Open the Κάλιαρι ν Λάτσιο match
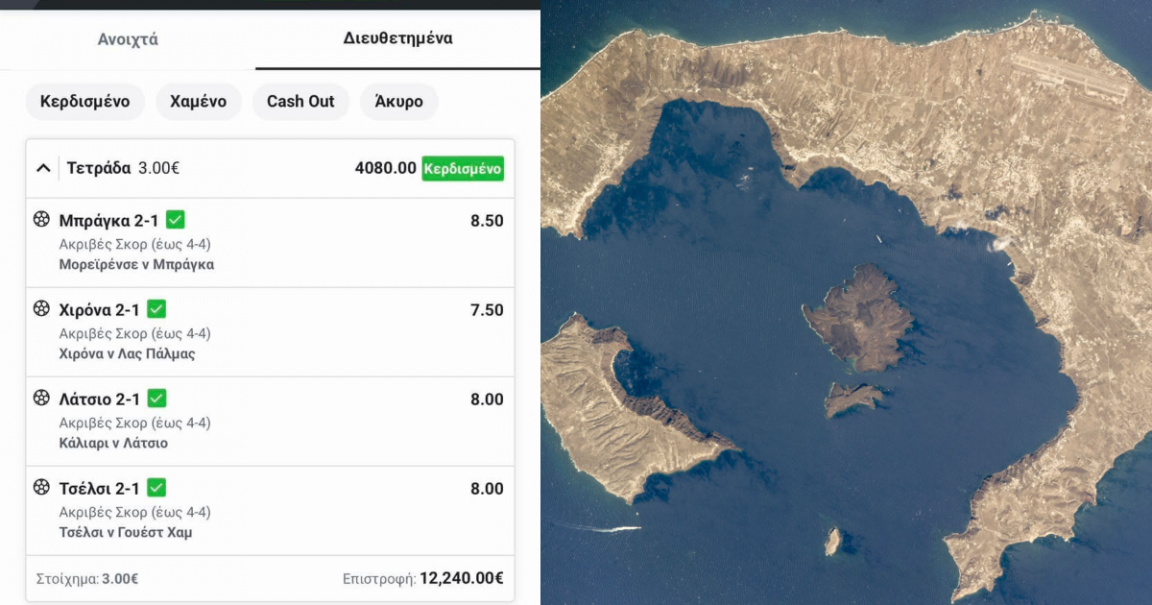This screenshot has width=1152, height=605. [x=113, y=443]
